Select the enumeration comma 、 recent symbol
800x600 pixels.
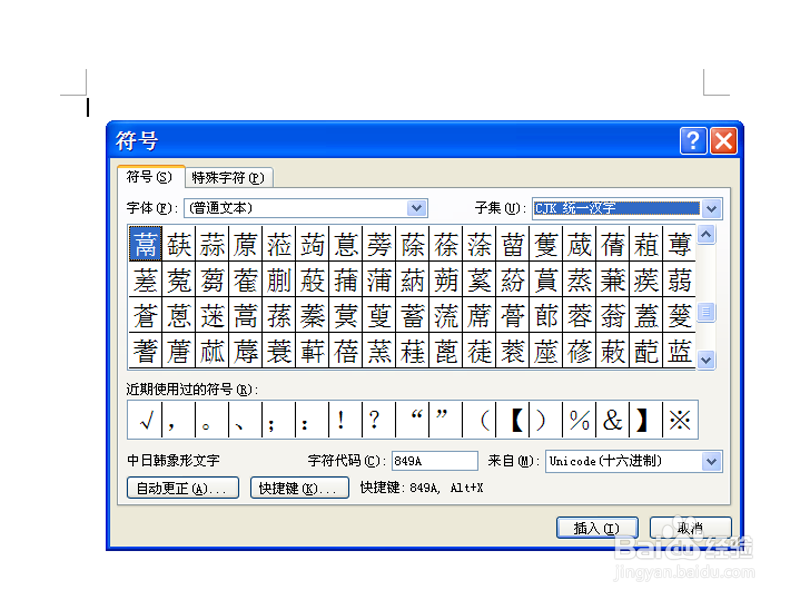click(245, 420)
